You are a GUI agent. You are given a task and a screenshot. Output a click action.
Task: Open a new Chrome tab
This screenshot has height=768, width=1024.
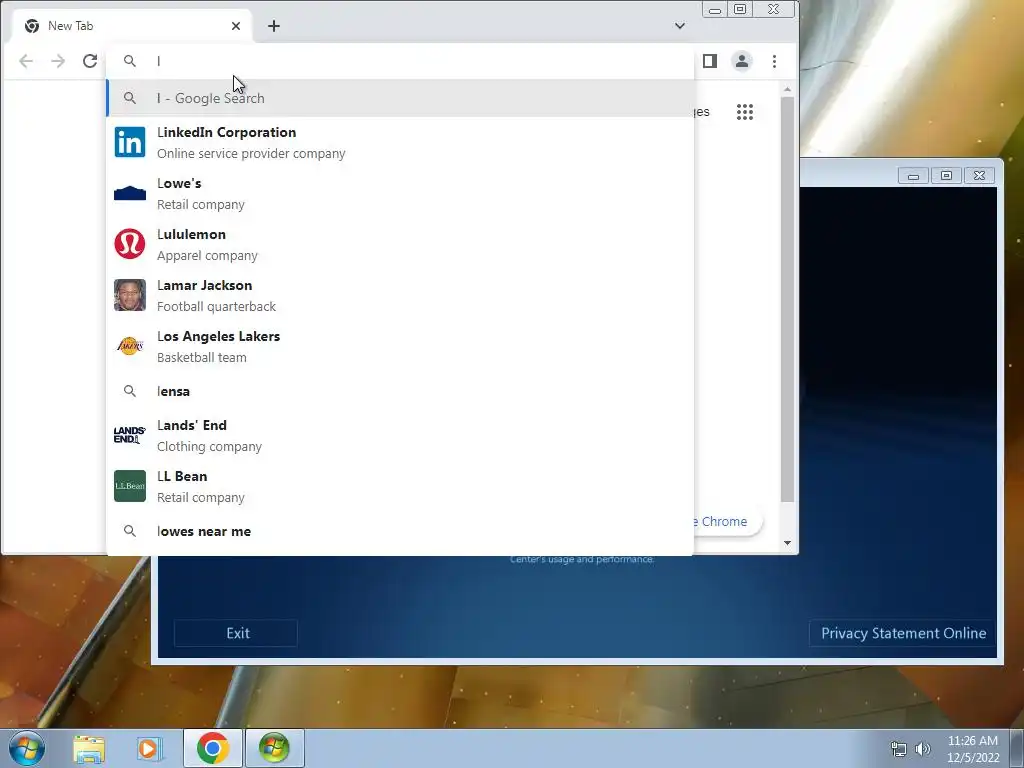tap(274, 26)
